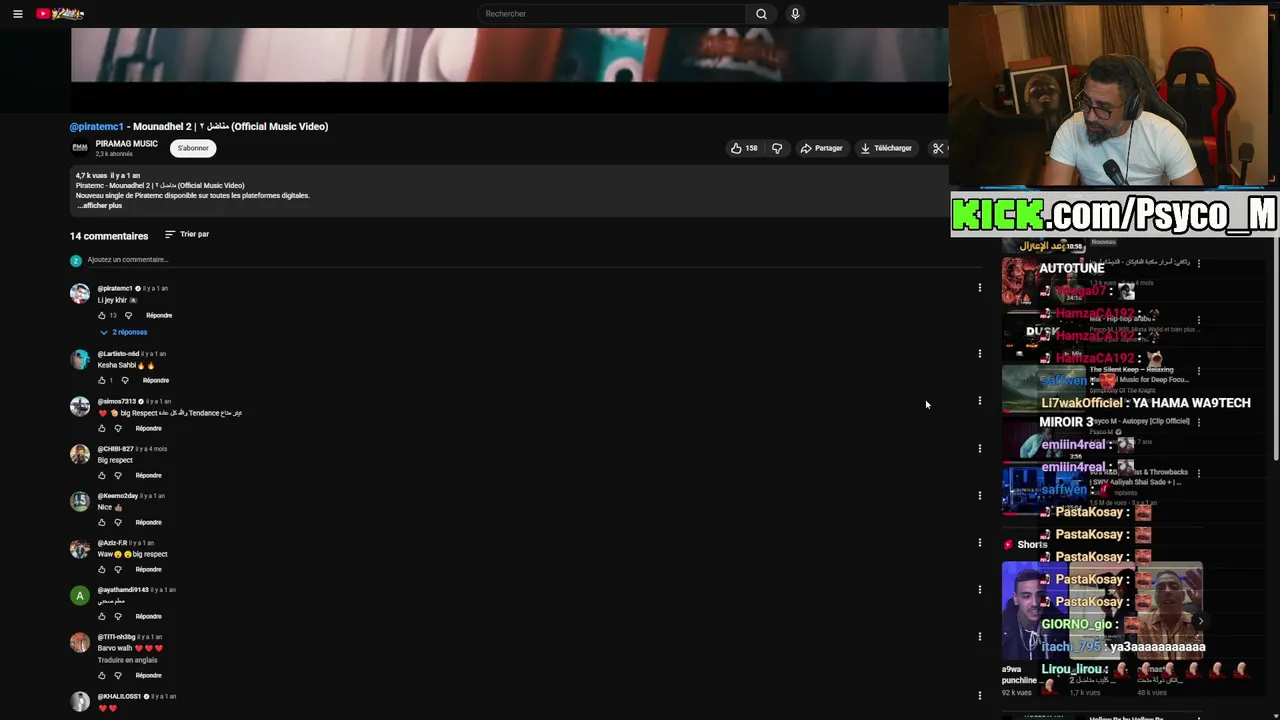This screenshot has width=1280, height=720.
Task: Click the Télécharger download button
Action: [x=886, y=148]
